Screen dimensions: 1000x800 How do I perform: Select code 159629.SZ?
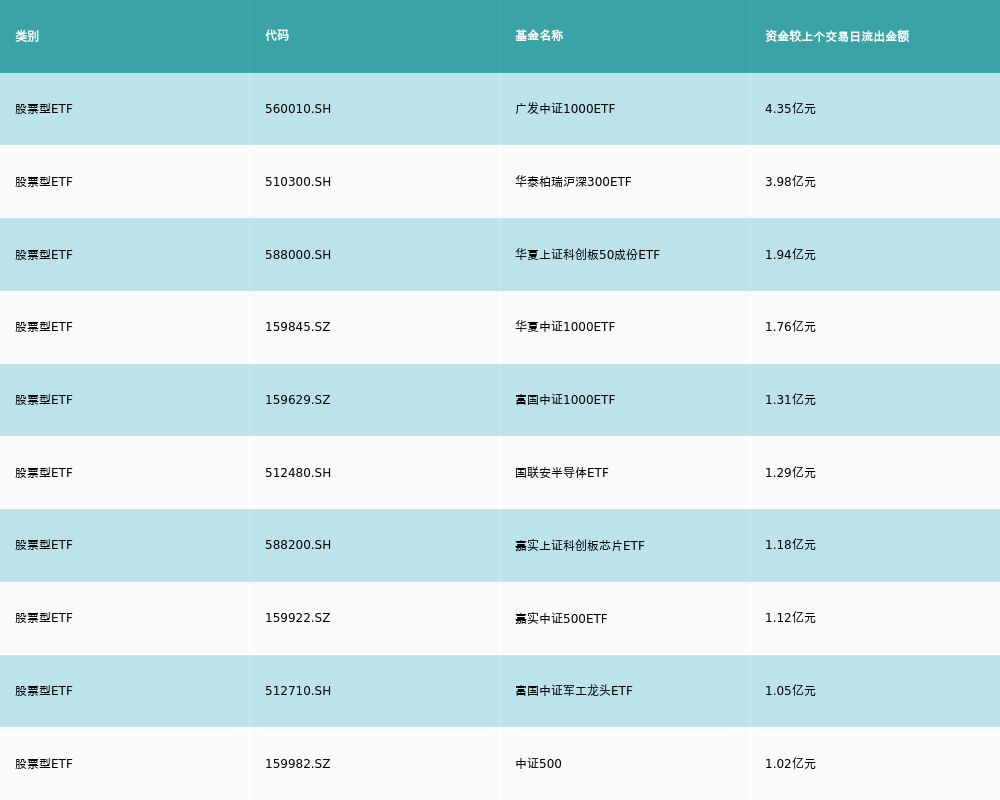298,400
